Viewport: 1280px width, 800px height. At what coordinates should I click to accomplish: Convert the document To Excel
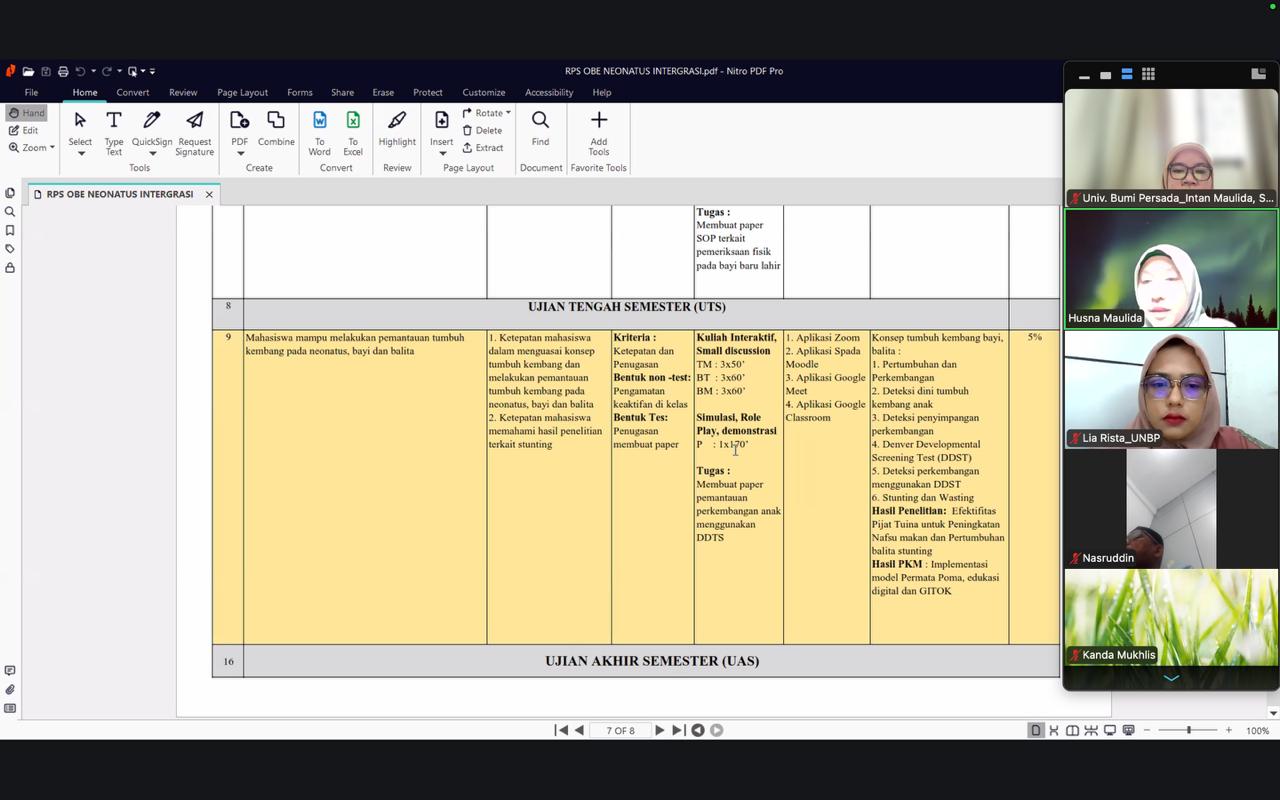[353, 132]
